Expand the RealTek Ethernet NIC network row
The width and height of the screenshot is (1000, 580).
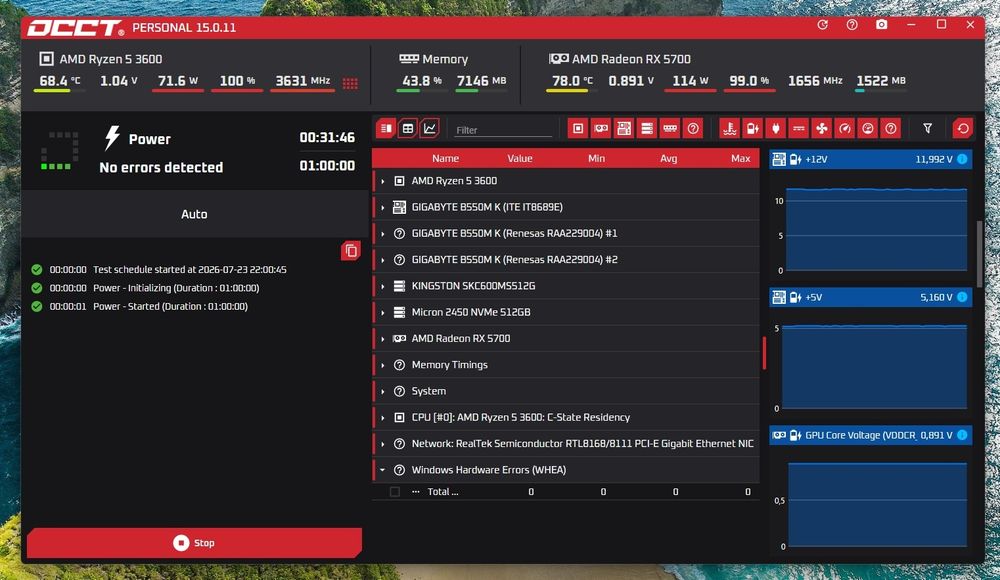(x=383, y=444)
